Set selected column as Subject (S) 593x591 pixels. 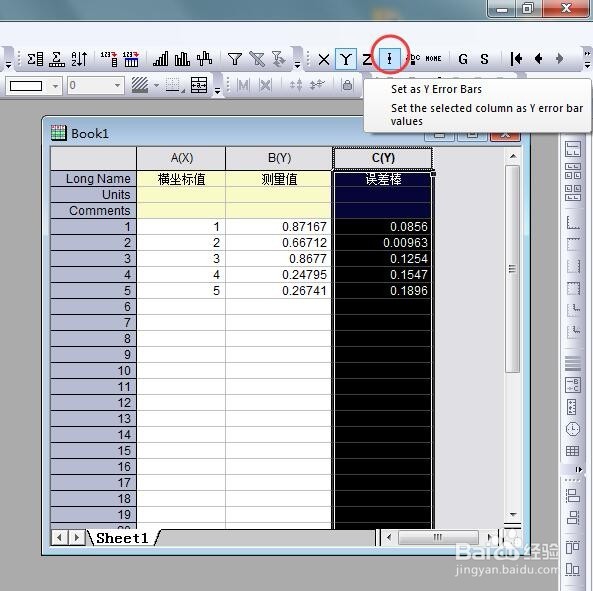tap(484, 59)
